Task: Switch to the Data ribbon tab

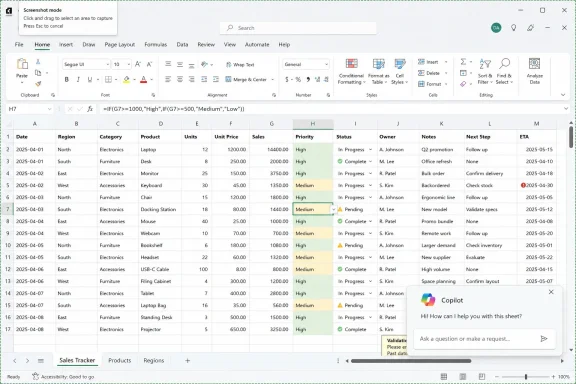Action: [182, 44]
